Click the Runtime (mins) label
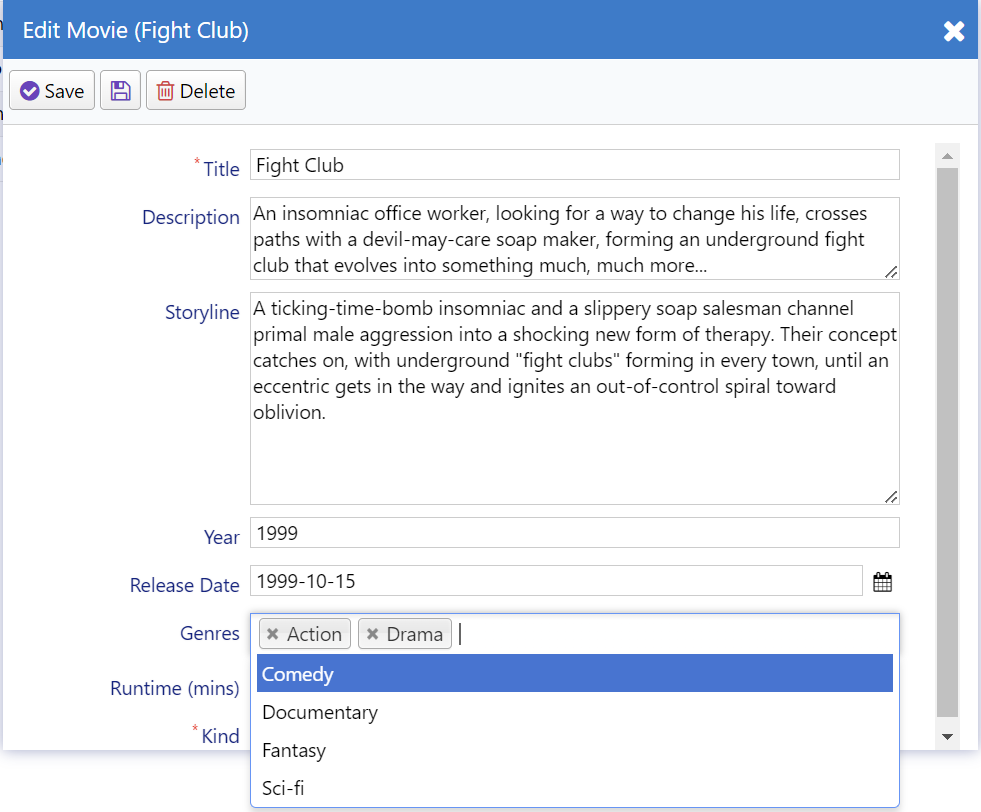Viewport: 981px width, 812px height. (x=175, y=688)
